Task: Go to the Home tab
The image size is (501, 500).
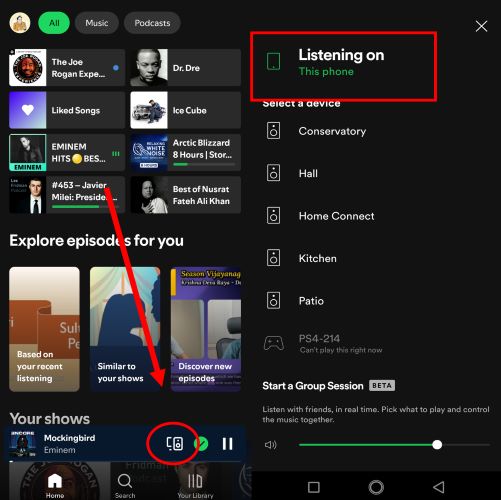Action: (x=55, y=486)
